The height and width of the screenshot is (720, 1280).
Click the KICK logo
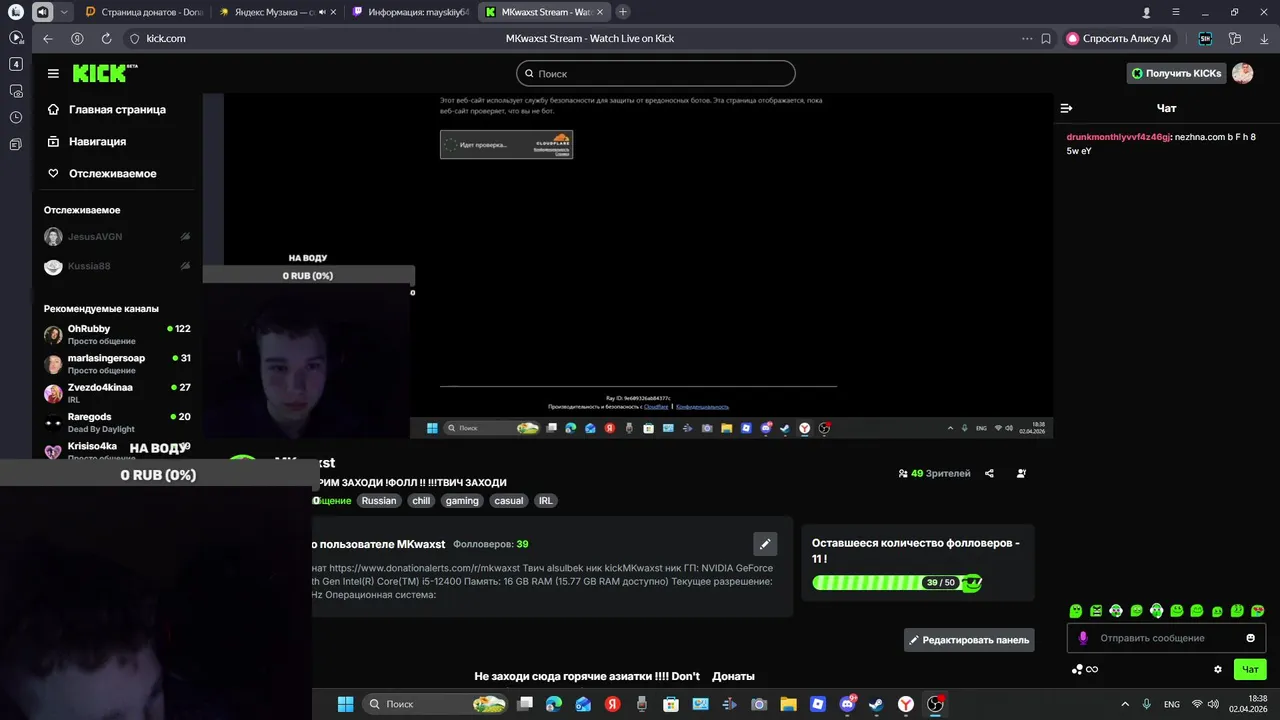click(104, 73)
